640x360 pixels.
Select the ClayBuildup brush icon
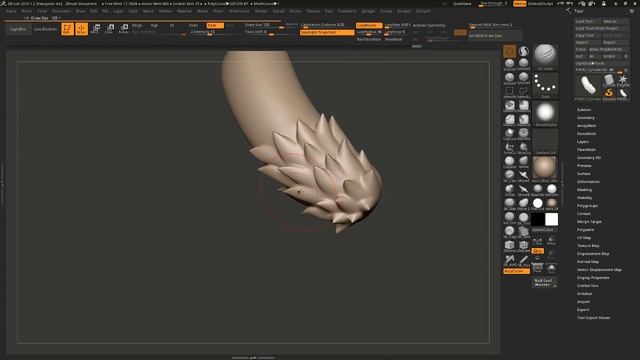point(509,162)
